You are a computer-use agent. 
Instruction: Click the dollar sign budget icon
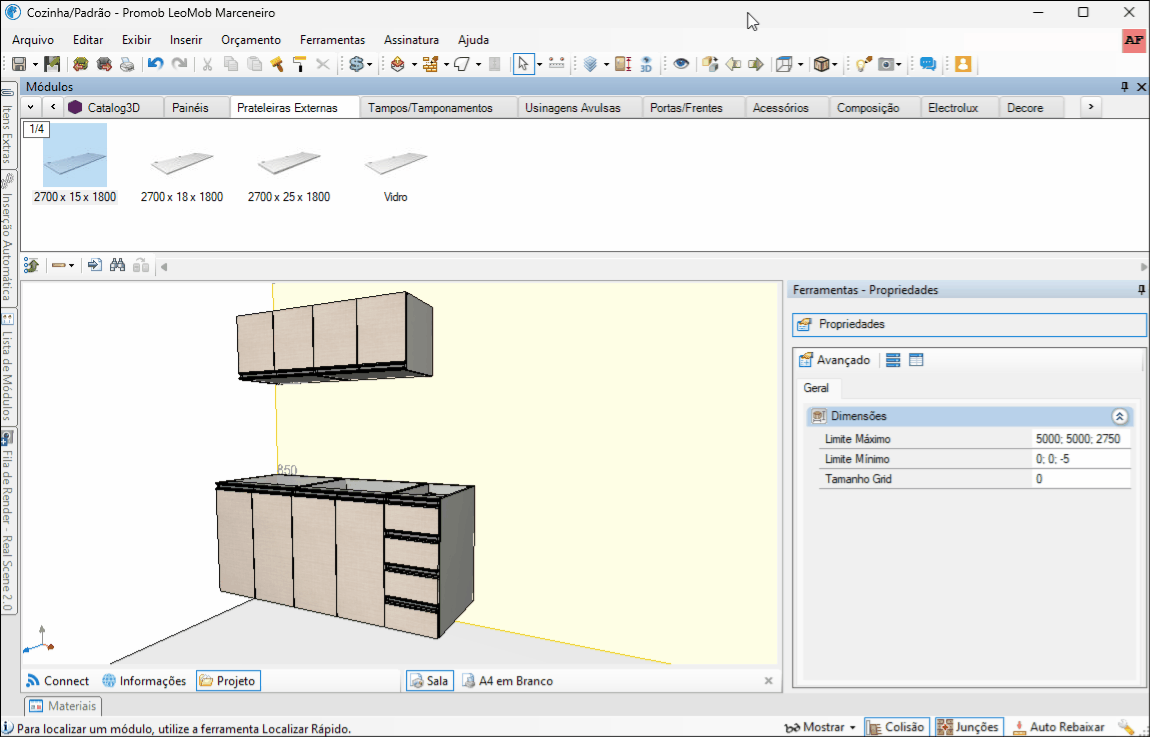[x=356, y=65]
